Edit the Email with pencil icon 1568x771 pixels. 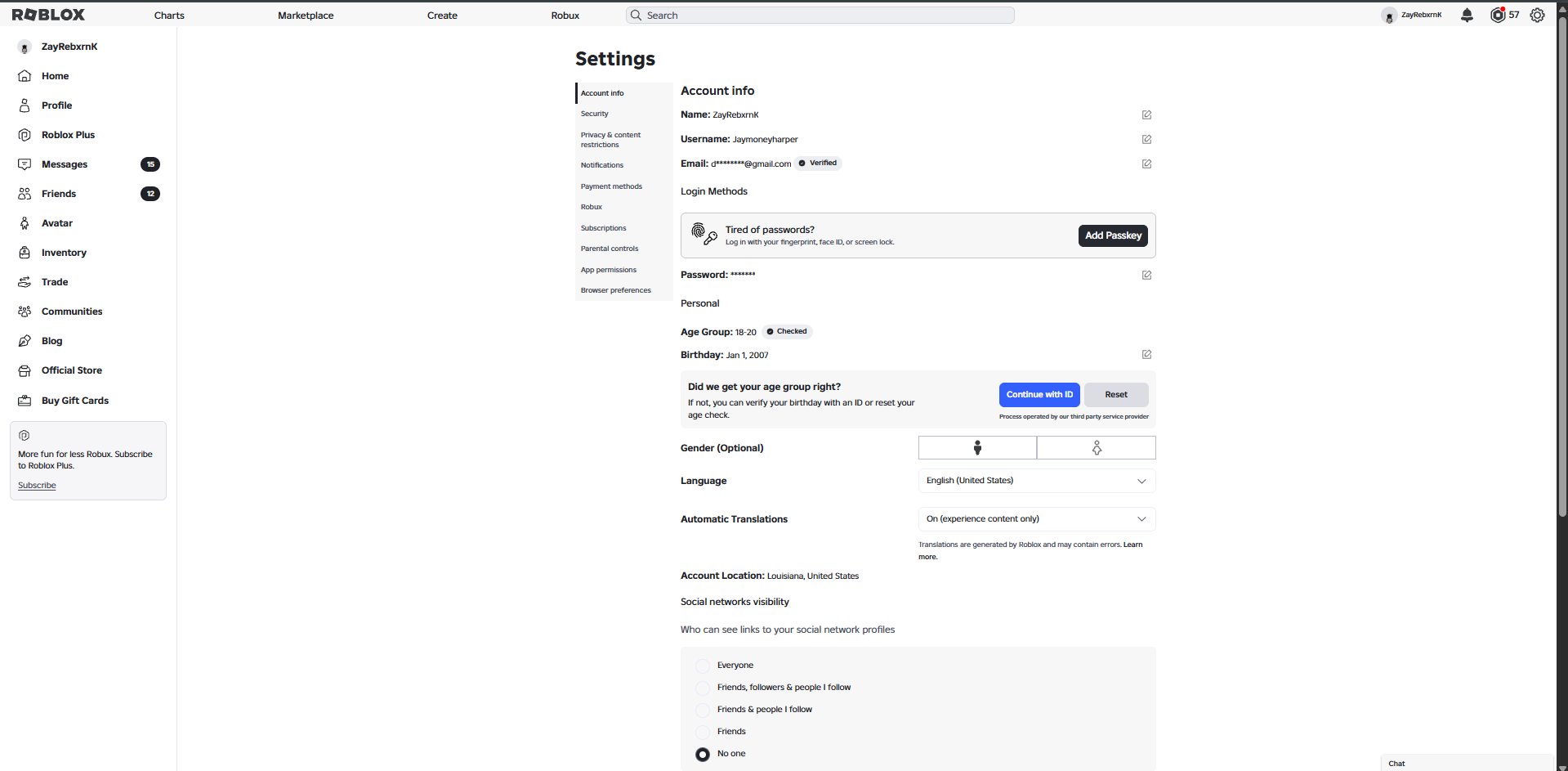click(x=1146, y=164)
